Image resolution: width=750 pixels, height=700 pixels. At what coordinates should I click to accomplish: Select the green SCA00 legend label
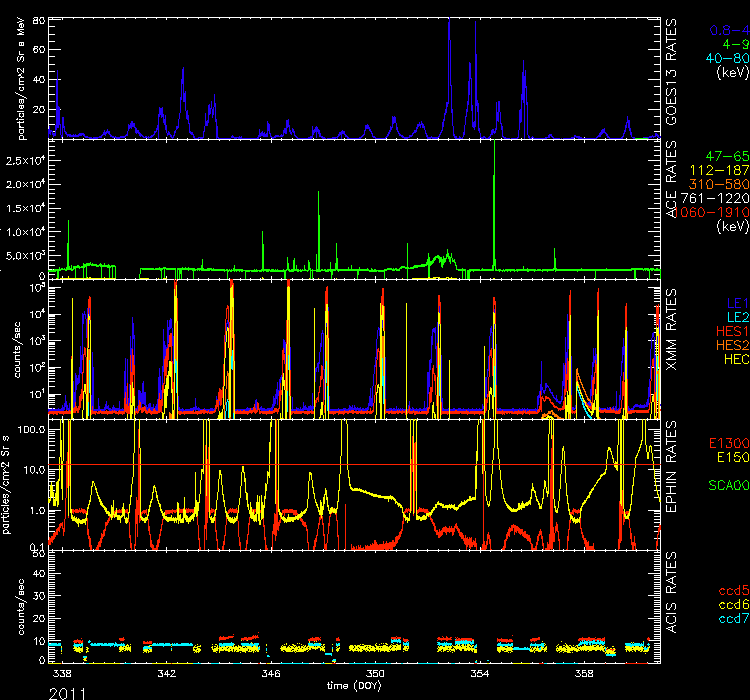click(726, 486)
